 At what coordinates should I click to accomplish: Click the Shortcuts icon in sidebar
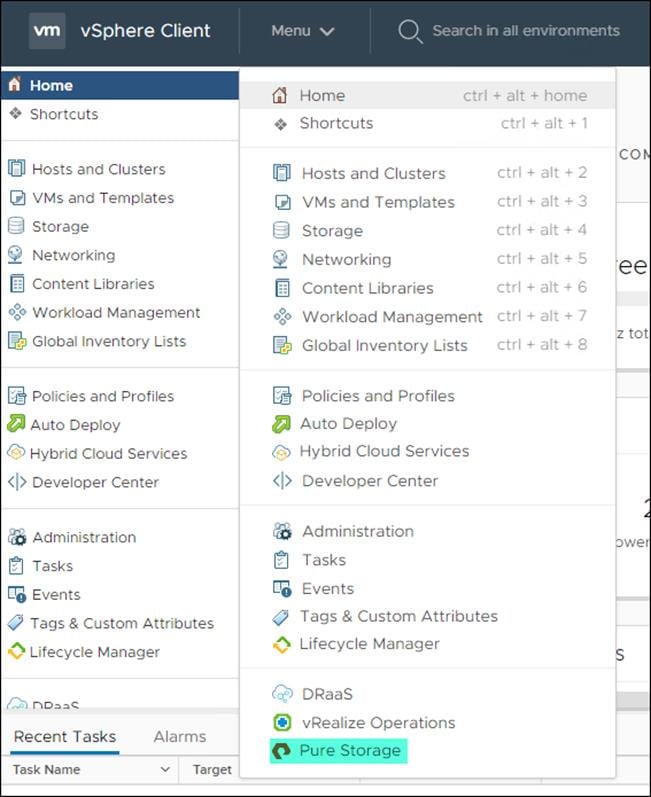16,113
